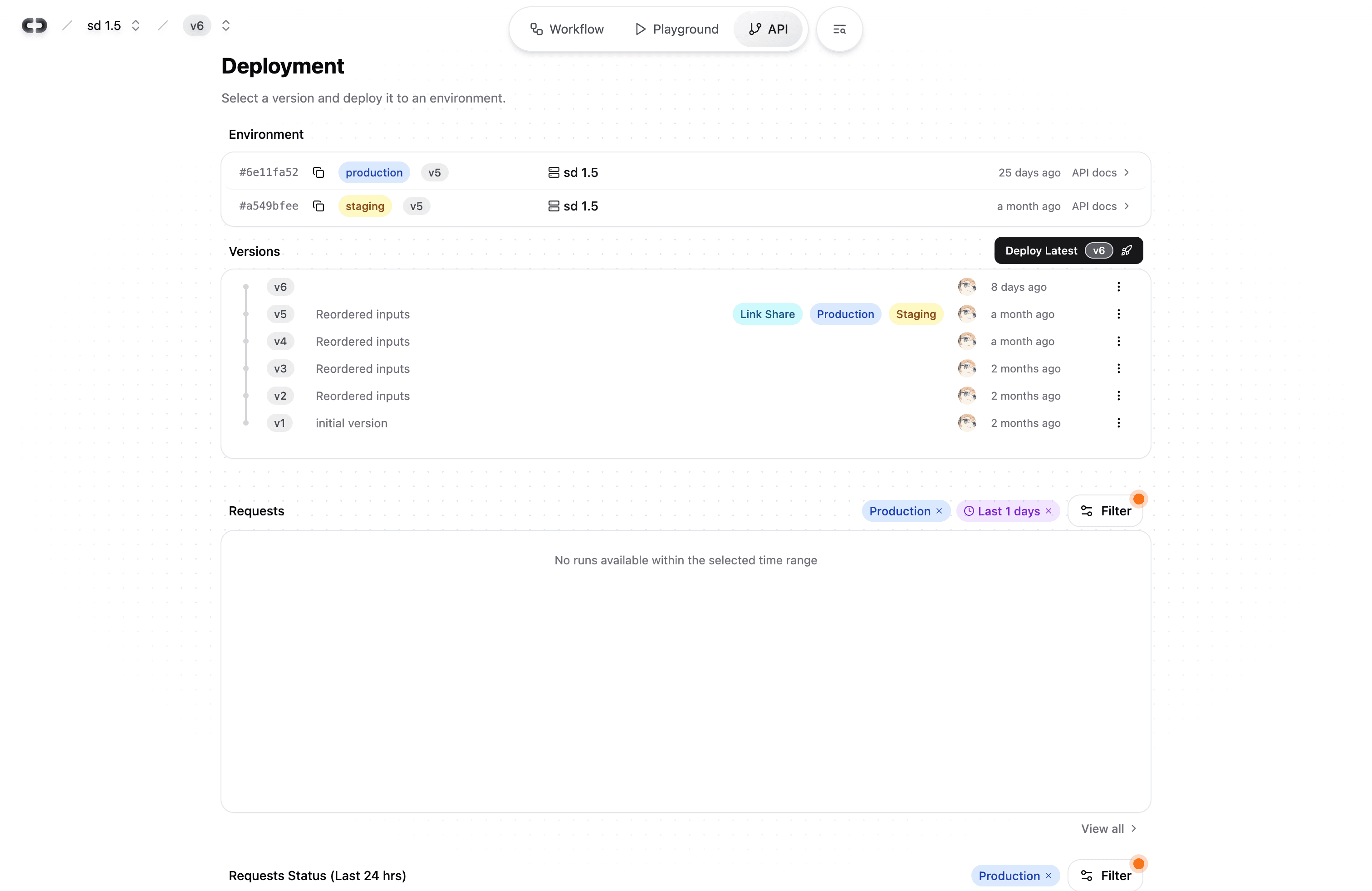This screenshot has width=1372, height=891.
Task: Open the three-dot menu for v1
Action: (x=1118, y=422)
